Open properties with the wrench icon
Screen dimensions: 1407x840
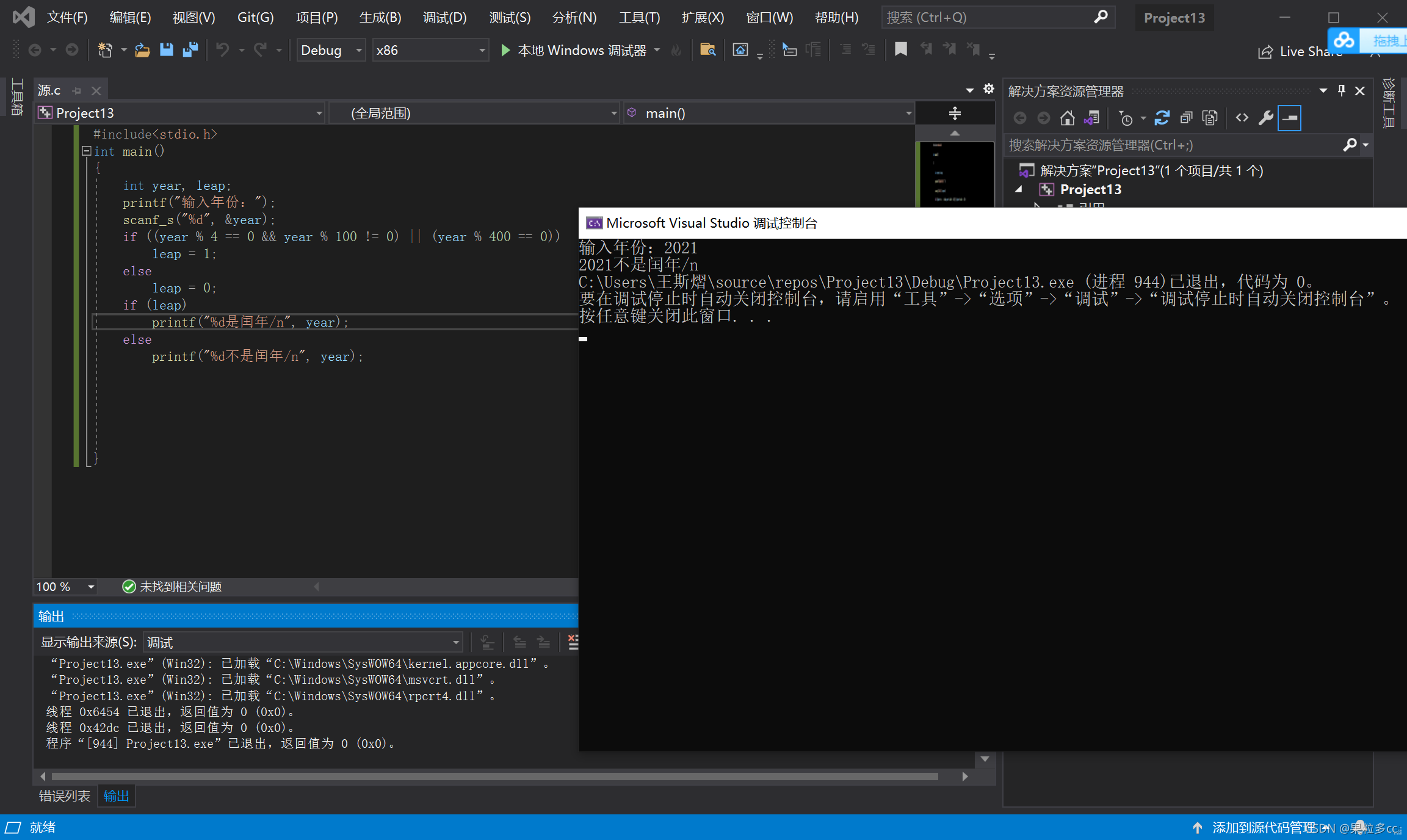point(1266,118)
